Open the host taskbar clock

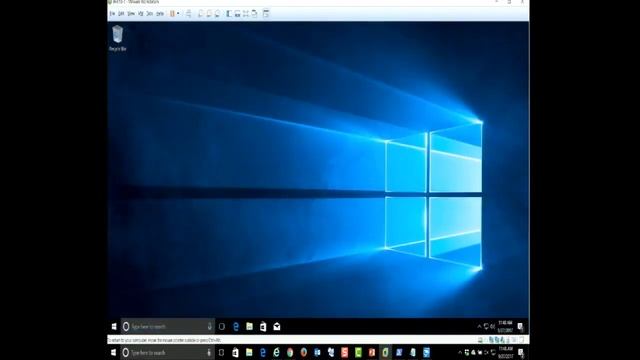pyautogui.click(x=505, y=353)
